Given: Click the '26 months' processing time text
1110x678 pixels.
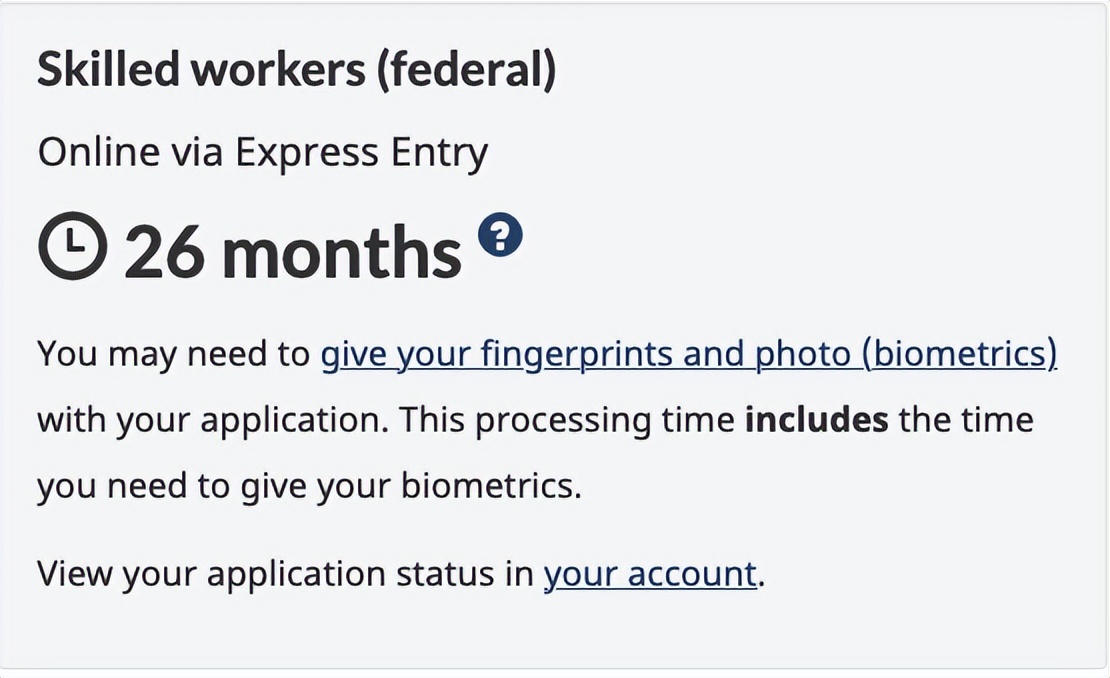Looking at the screenshot, I should 293,251.
